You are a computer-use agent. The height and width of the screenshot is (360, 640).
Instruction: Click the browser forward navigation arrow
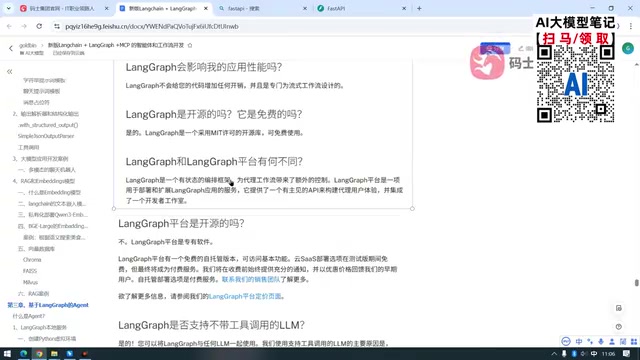24,26
